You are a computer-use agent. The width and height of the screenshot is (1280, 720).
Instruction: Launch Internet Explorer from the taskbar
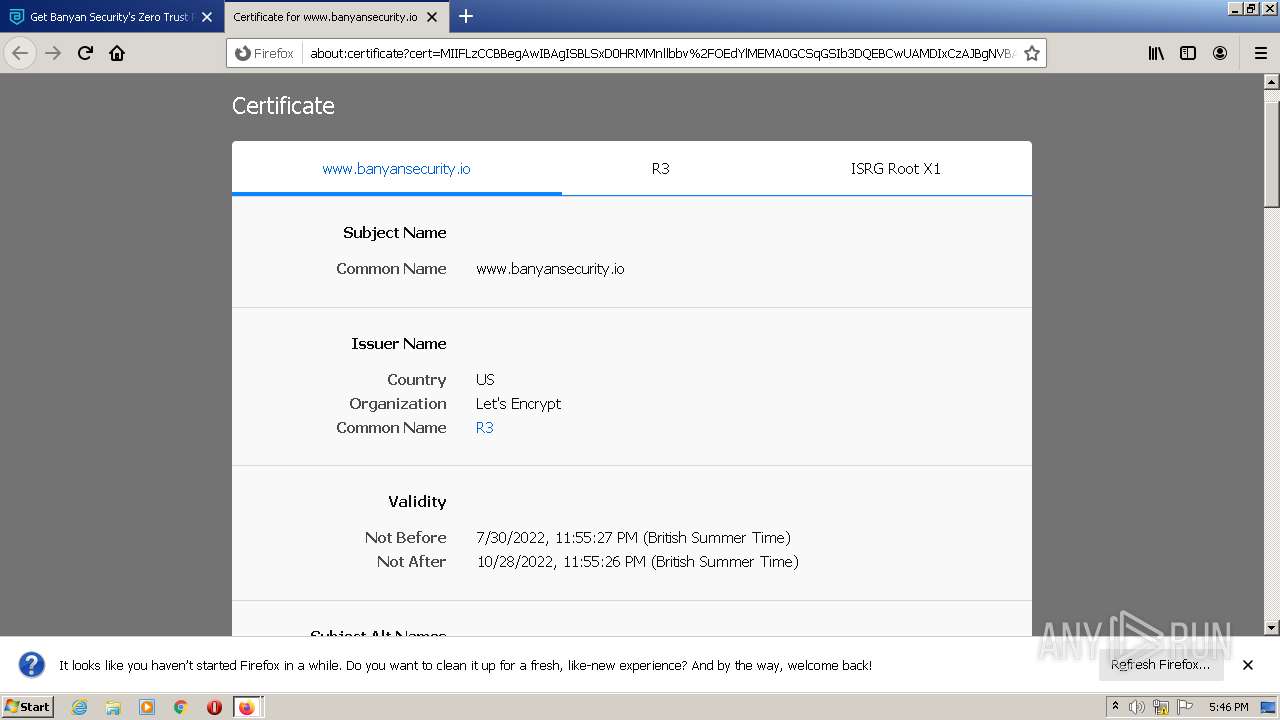pyautogui.click(x=79, y=707)
